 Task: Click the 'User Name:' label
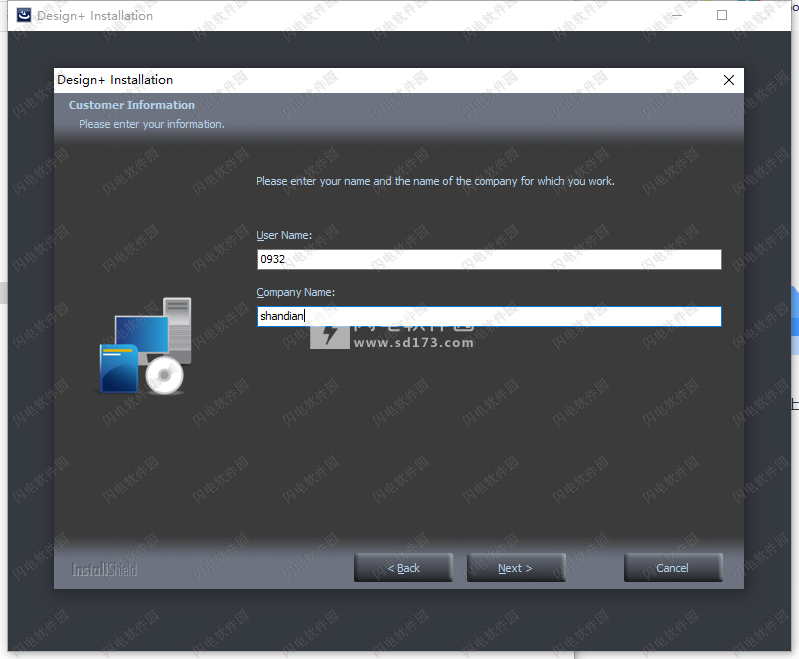pyautogui.click(x=284, y=235)
